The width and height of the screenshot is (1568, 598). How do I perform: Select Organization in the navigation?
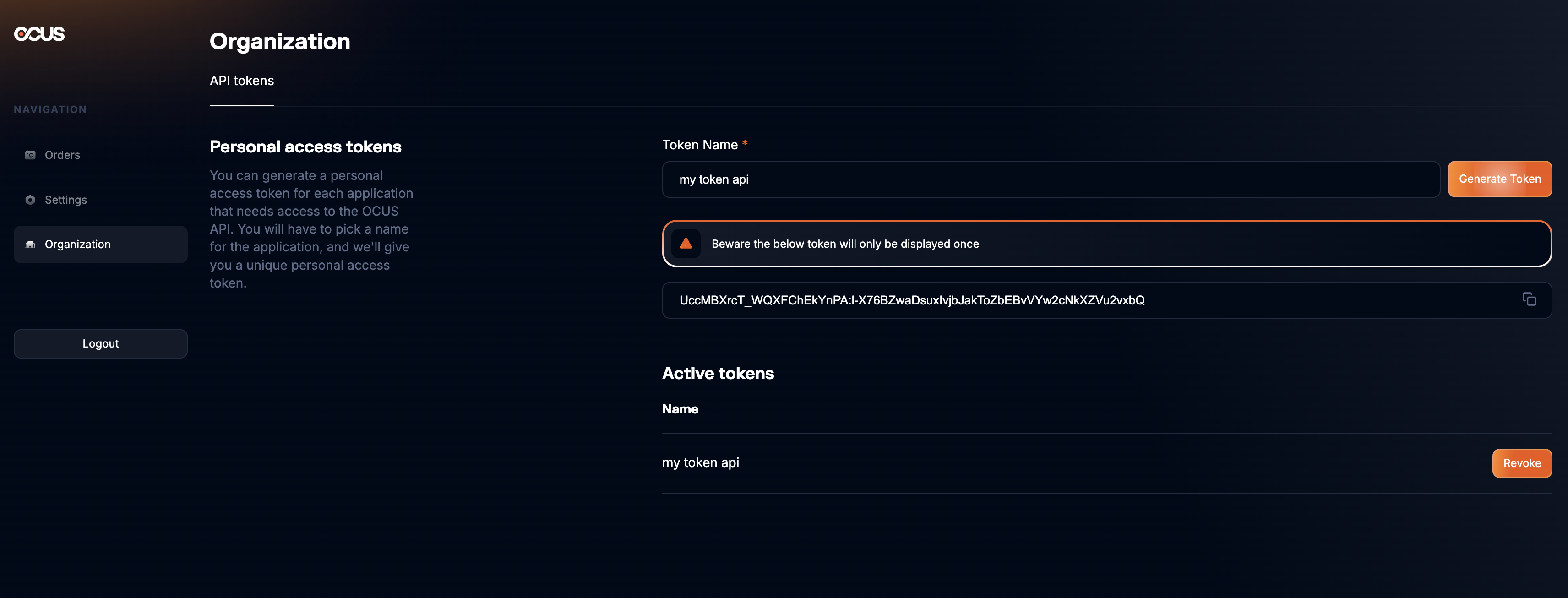pos(78,245)
